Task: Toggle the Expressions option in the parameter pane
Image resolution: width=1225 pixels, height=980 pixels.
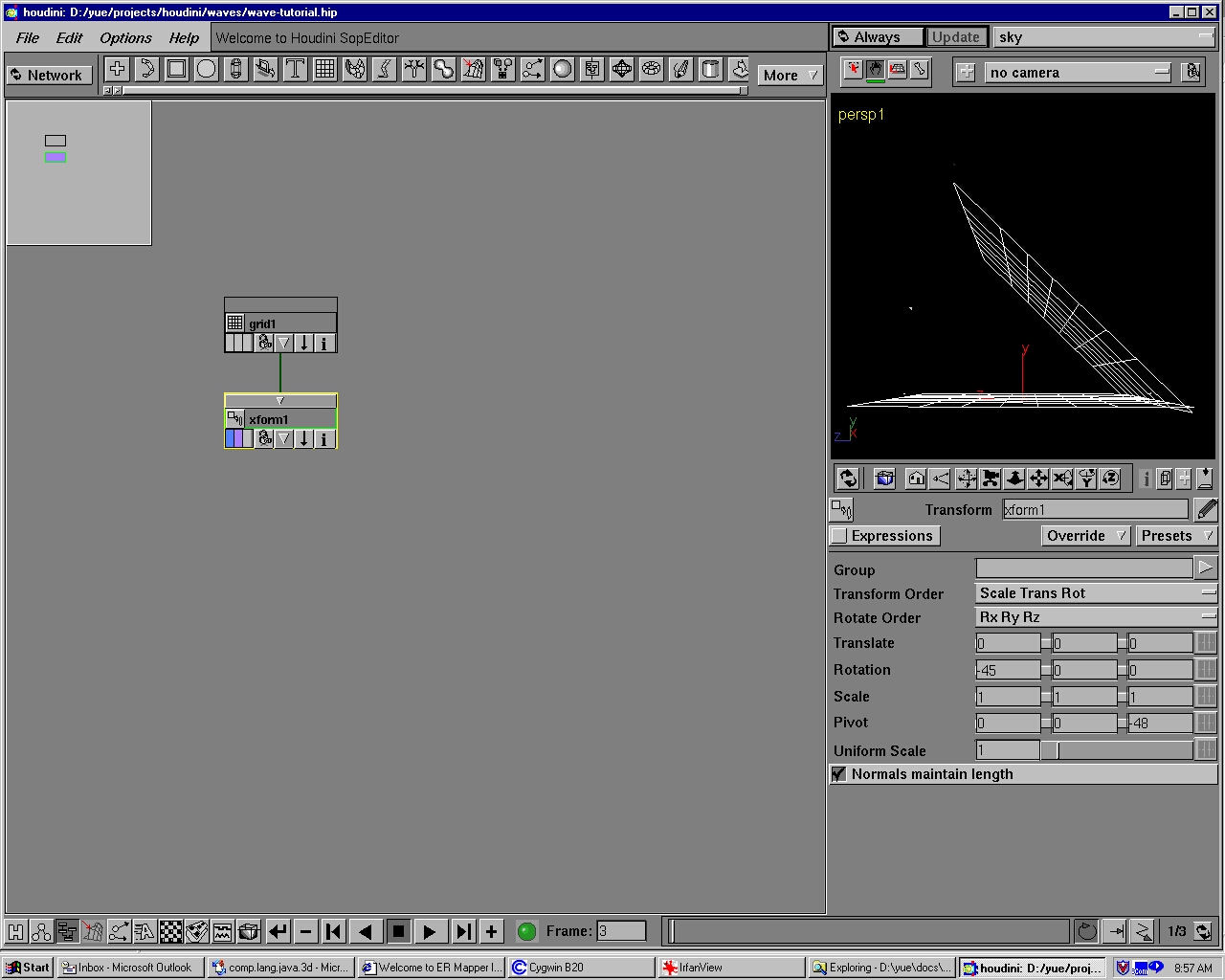Action: tap(883, 535)
